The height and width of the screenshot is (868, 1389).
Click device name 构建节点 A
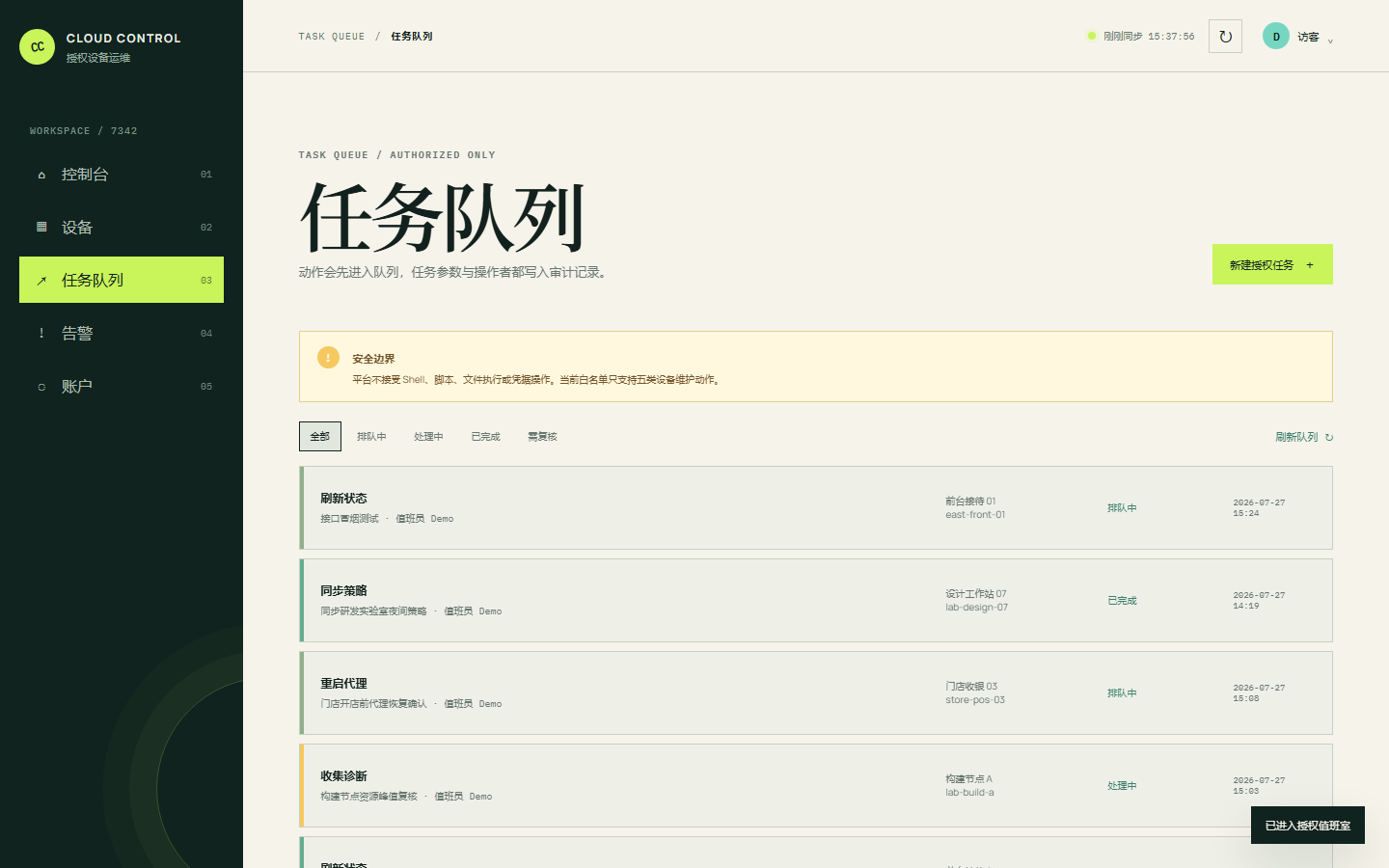[x=968, y=778]
